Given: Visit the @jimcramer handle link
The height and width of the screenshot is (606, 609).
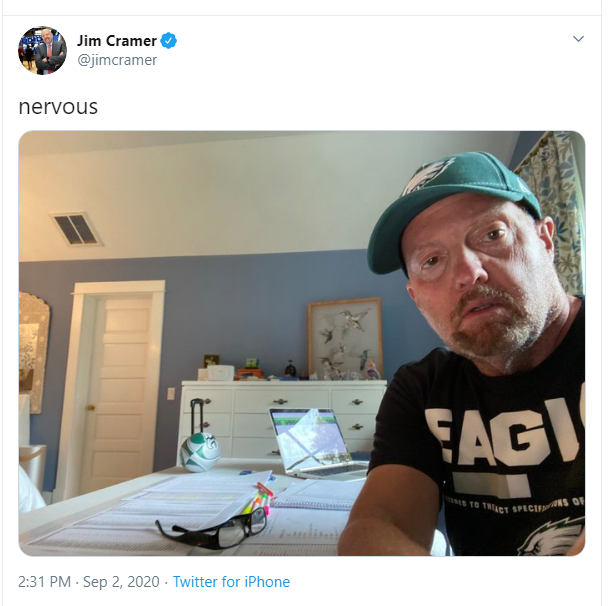Looking at the screenshot, I should pyautogui.click(x=117, y=60).
